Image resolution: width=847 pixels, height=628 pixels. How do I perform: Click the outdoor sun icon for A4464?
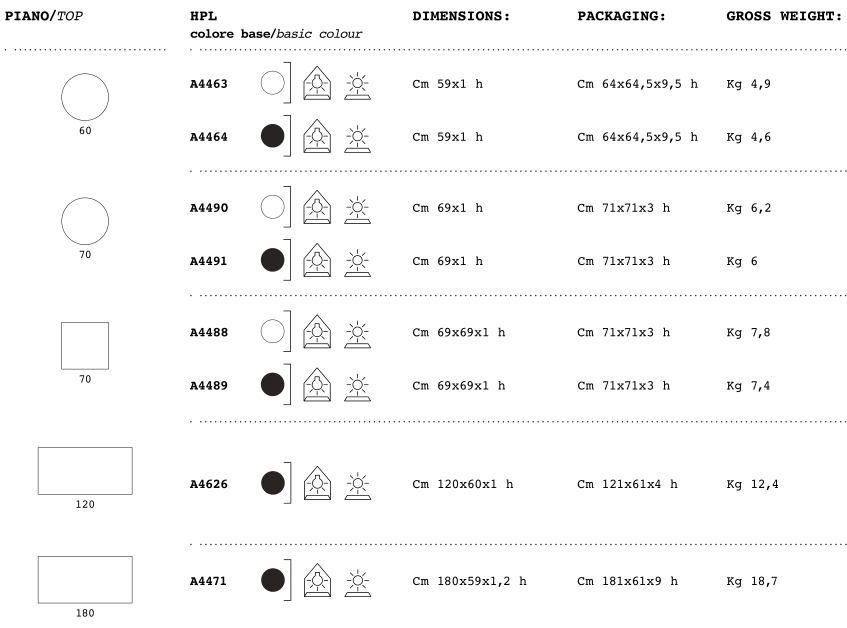[357, 137]
